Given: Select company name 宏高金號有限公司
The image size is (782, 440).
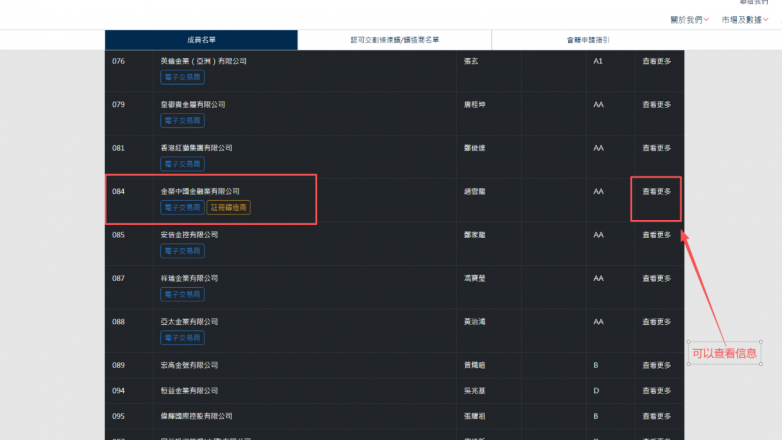Looking at the screenshot, I should 189,365.
